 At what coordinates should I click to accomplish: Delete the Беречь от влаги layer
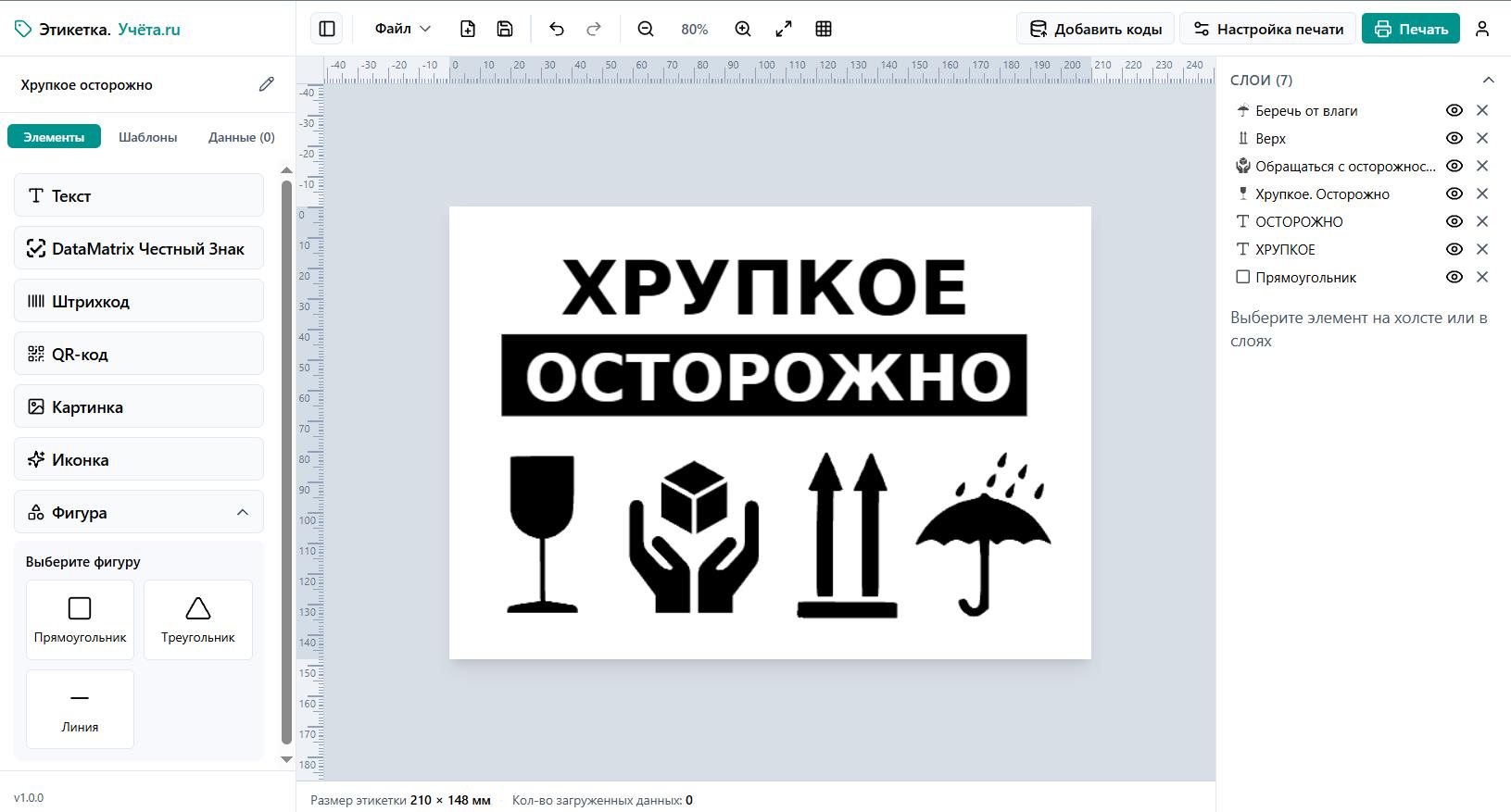tap(1482, 110)
